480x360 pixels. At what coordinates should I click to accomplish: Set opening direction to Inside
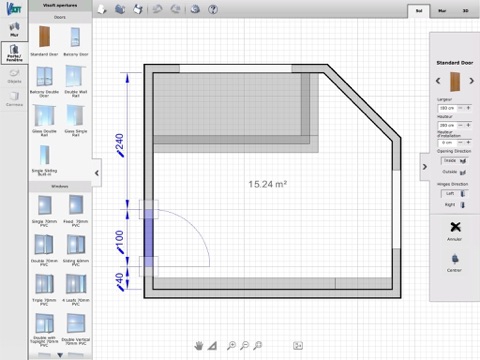pos(455,161)
